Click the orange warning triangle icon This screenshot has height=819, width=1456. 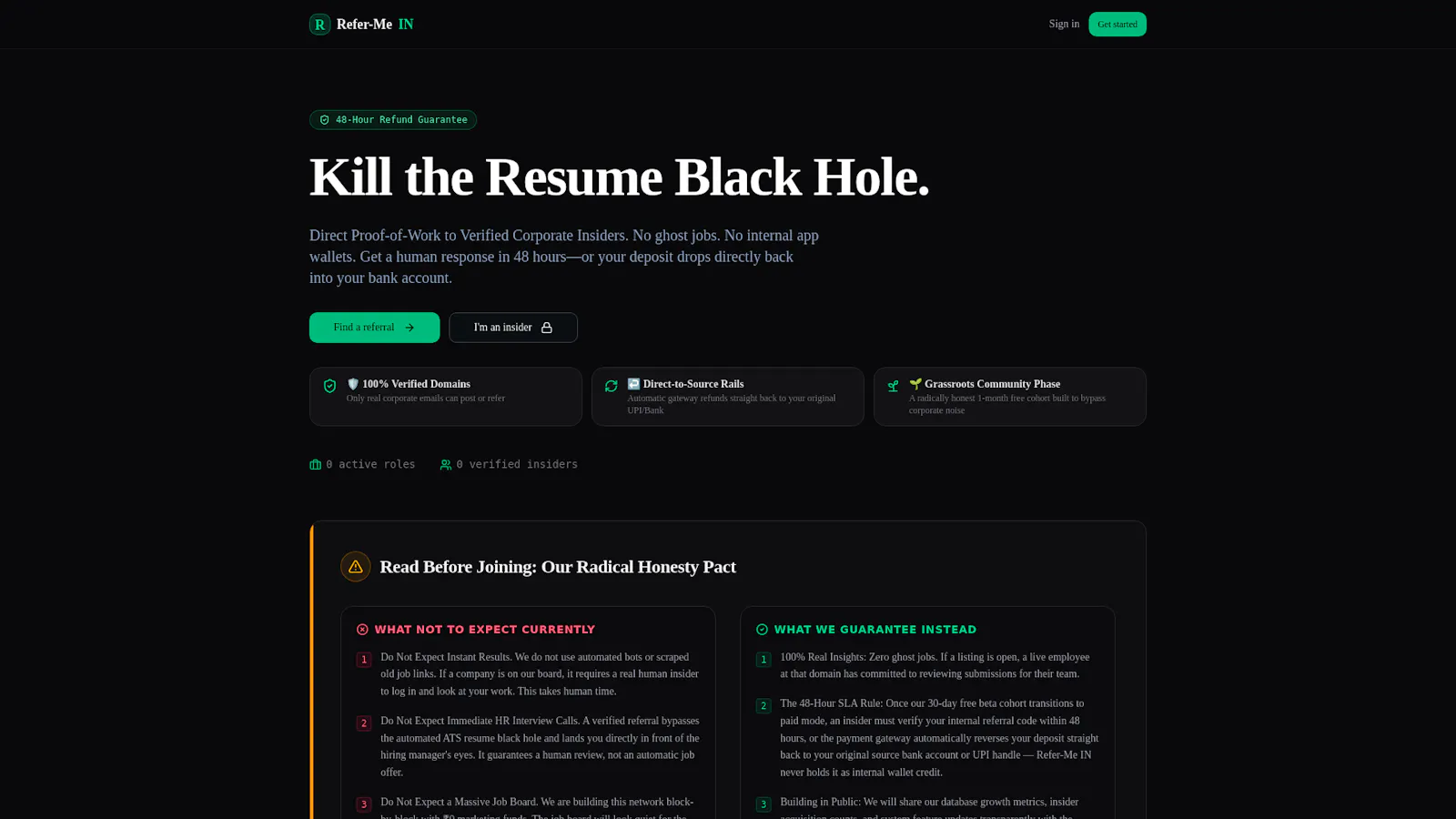[356, 567]
